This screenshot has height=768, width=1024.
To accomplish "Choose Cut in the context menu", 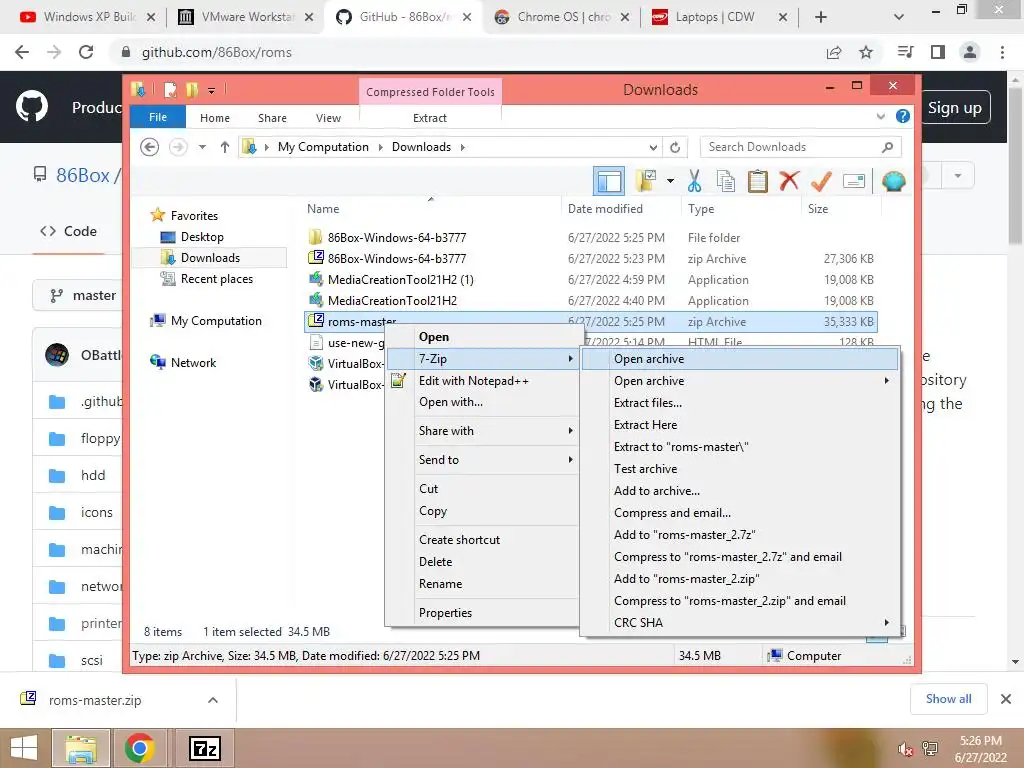I will tap(483, 488).
